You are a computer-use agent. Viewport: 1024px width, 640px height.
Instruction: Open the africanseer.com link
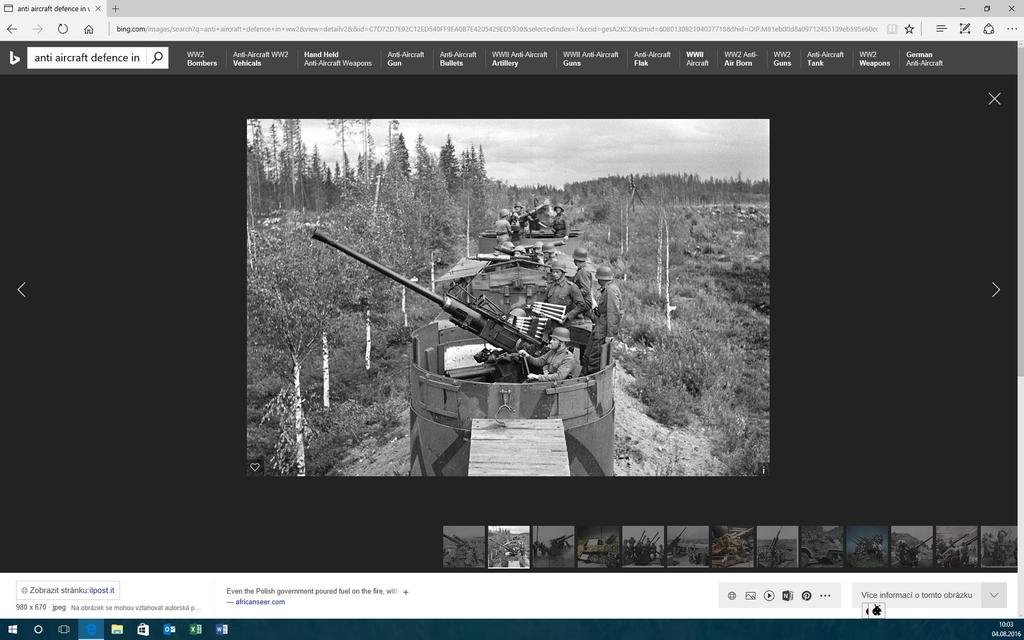(260, 601)
